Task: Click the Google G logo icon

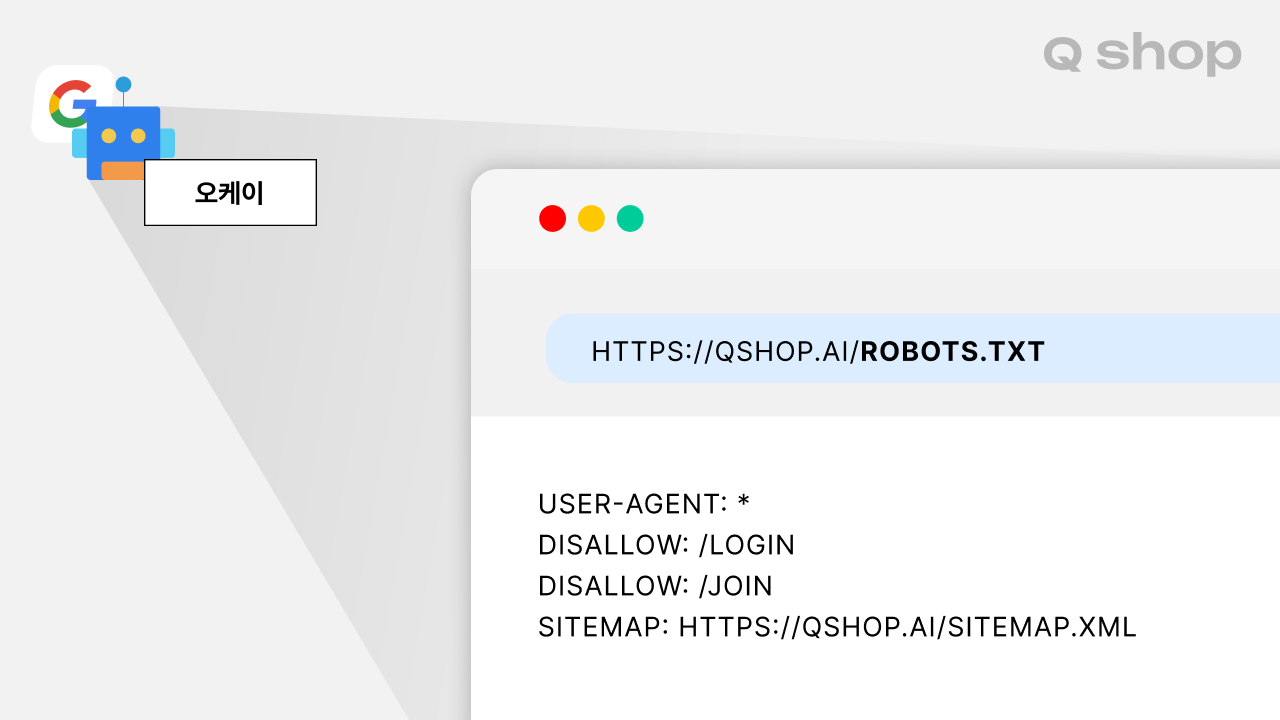Action: click(x=72, y=103)
